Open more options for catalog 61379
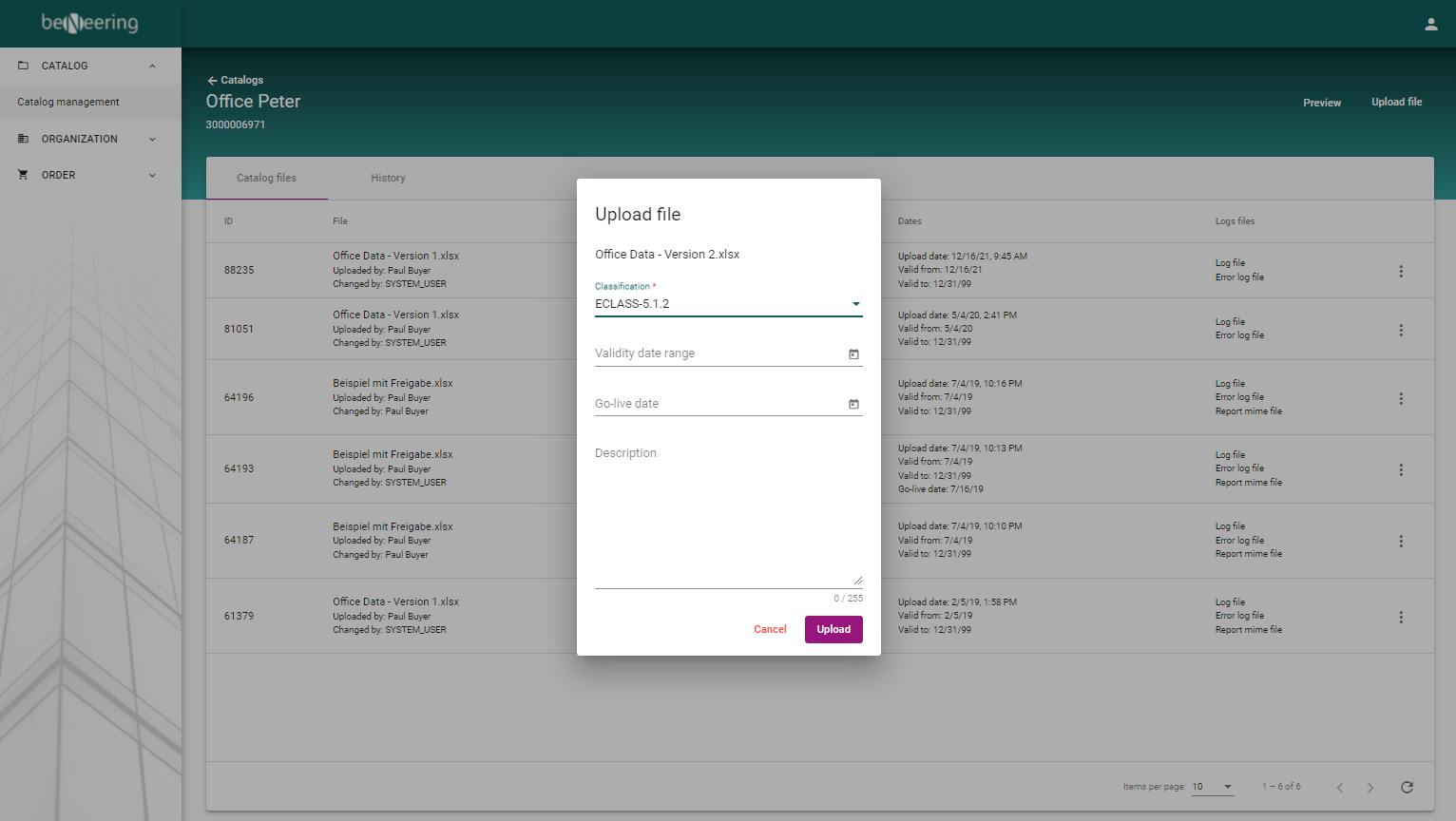This screenshot has height=821, width=1456. tap(1400, 618)
